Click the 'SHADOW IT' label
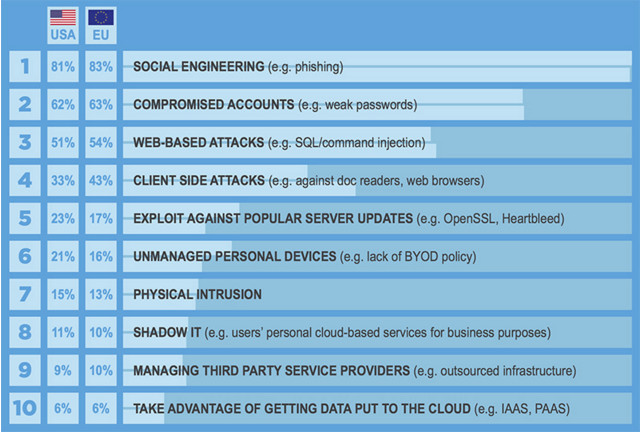 (167, 332)
